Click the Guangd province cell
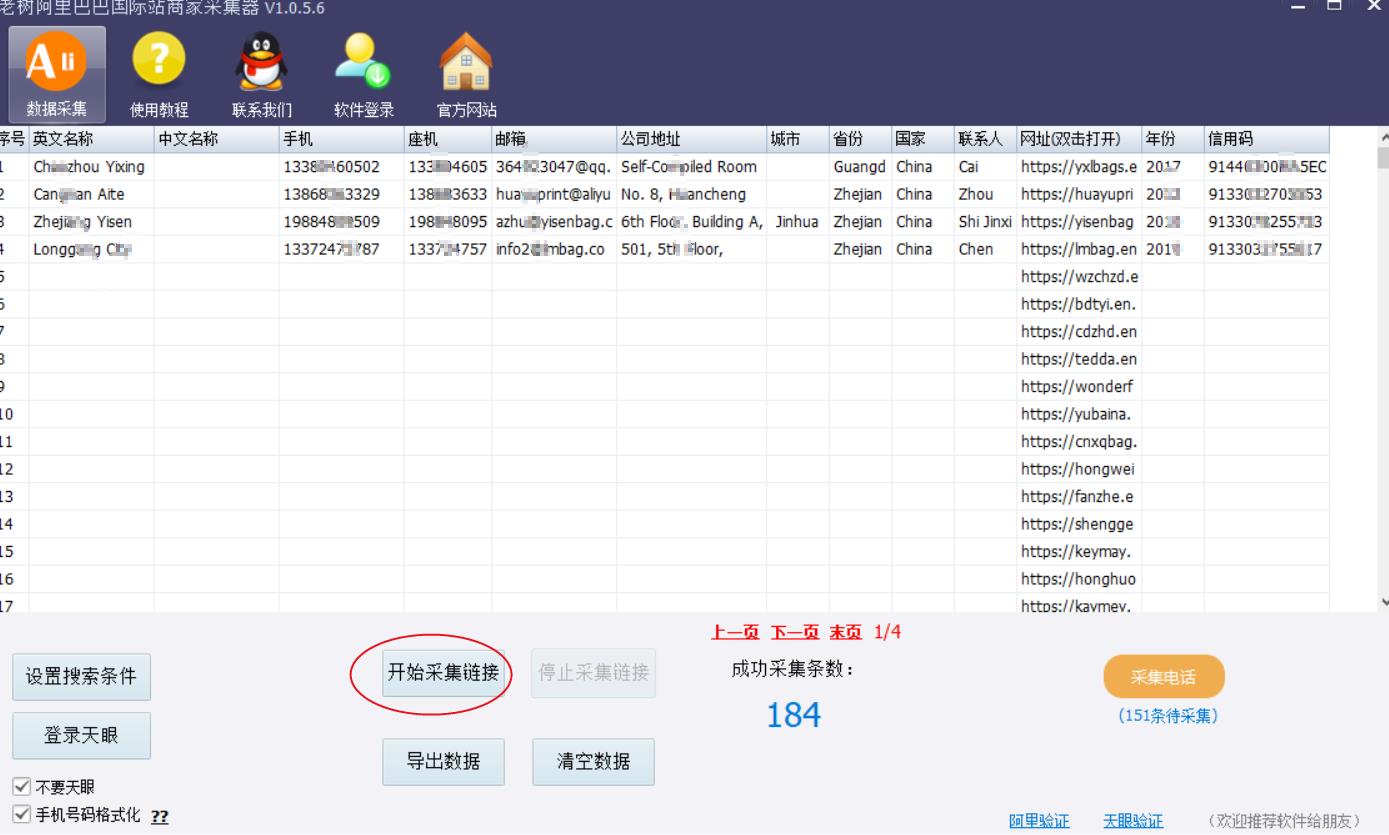 (x=860, y=167)
